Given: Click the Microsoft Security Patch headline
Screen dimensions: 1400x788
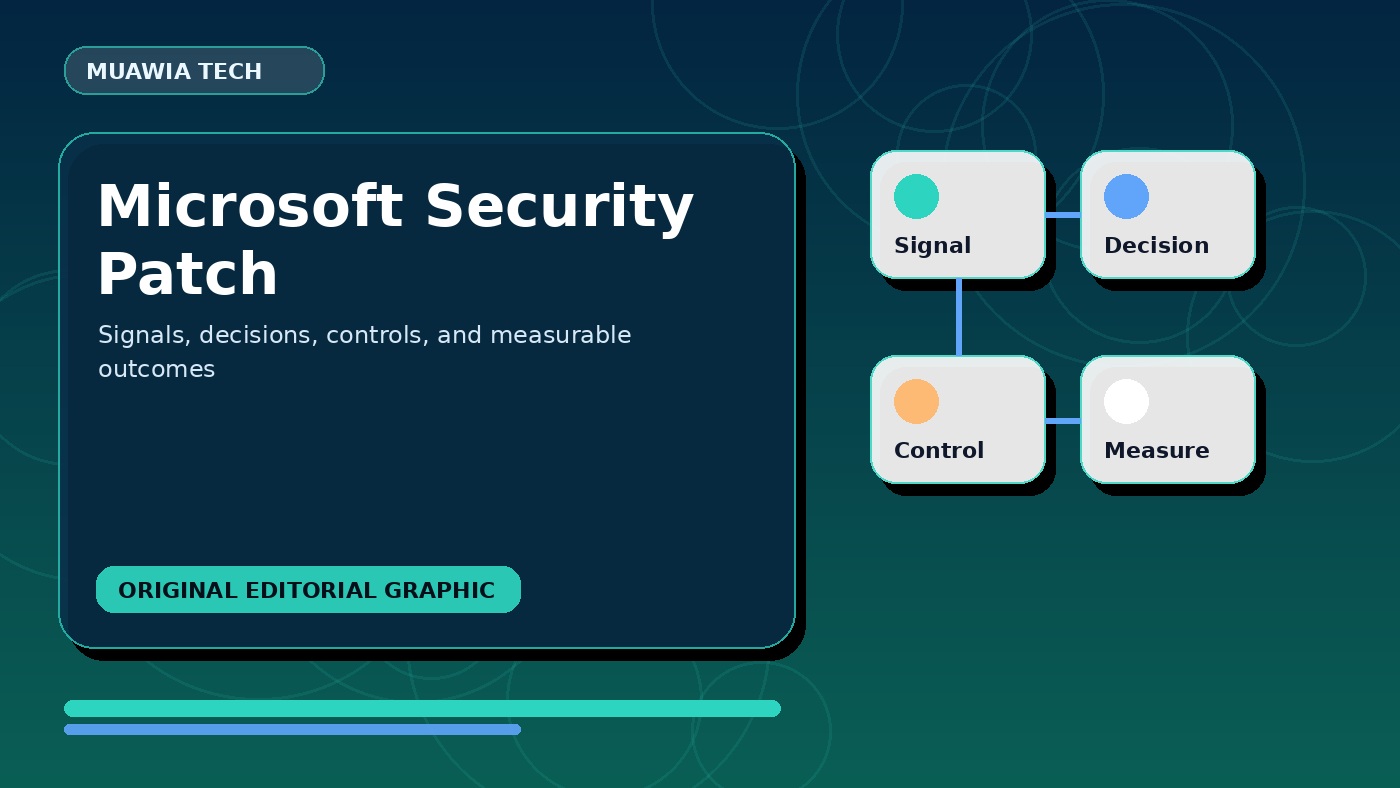Looking at the screenshot, I should point(395,240).
